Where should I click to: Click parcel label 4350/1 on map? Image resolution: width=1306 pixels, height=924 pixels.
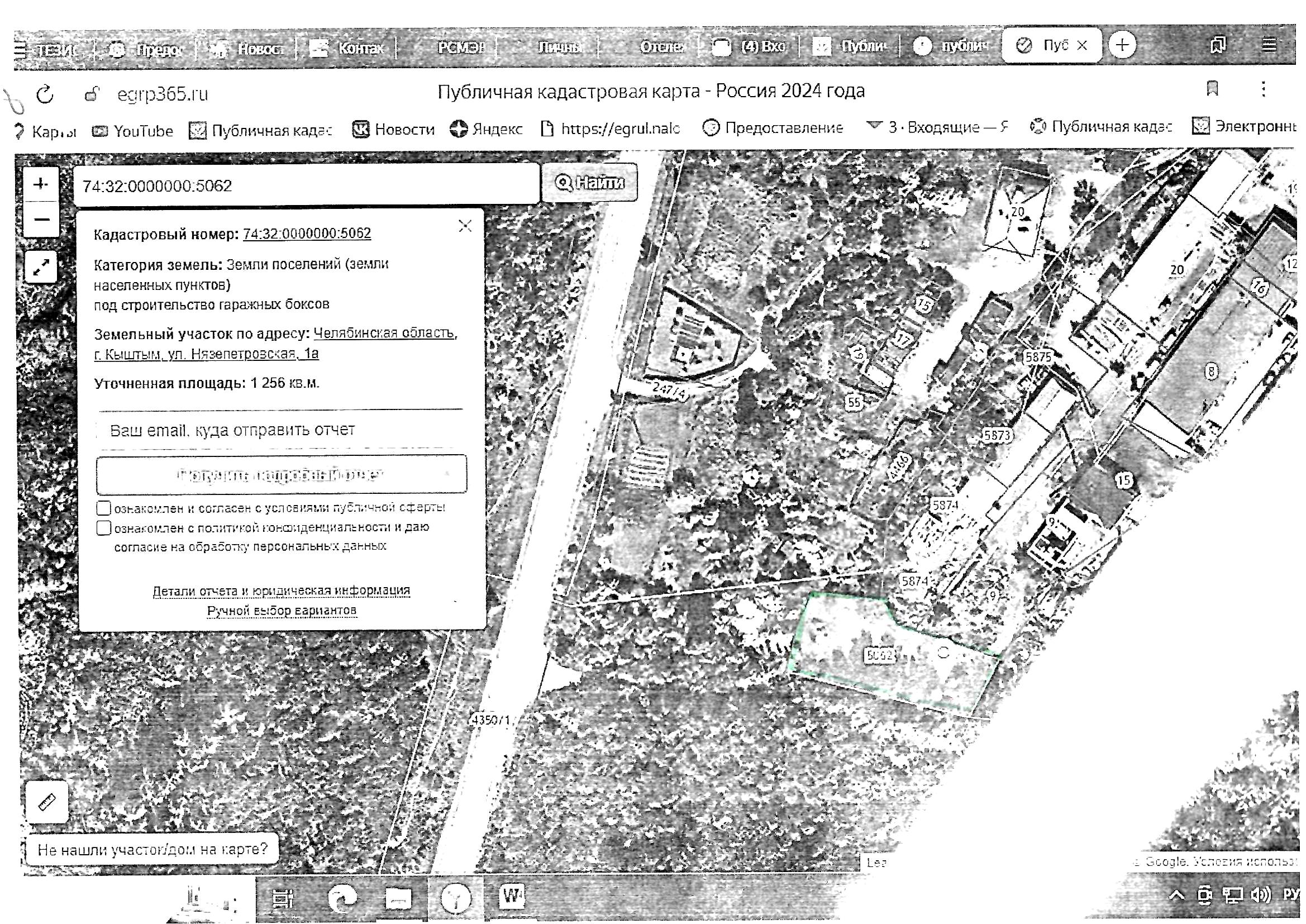coord(490,720)
